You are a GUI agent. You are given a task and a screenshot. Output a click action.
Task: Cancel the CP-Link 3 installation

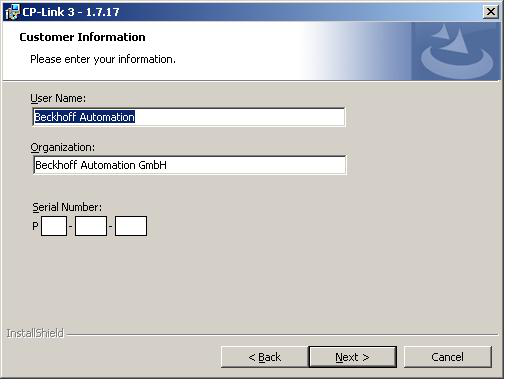(x=448, y=357)
